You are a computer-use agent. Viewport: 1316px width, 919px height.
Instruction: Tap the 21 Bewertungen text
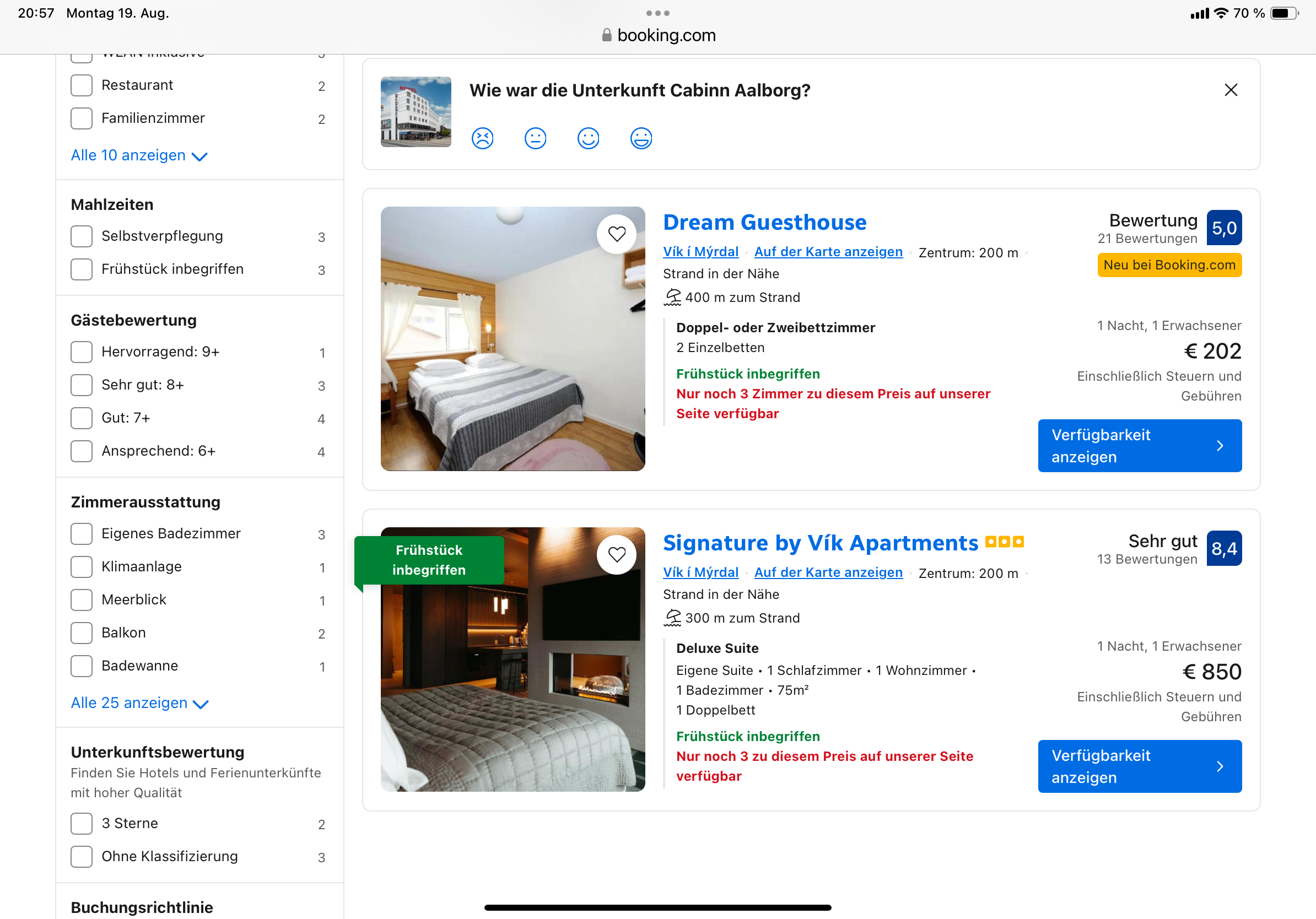pos(1147,239)
